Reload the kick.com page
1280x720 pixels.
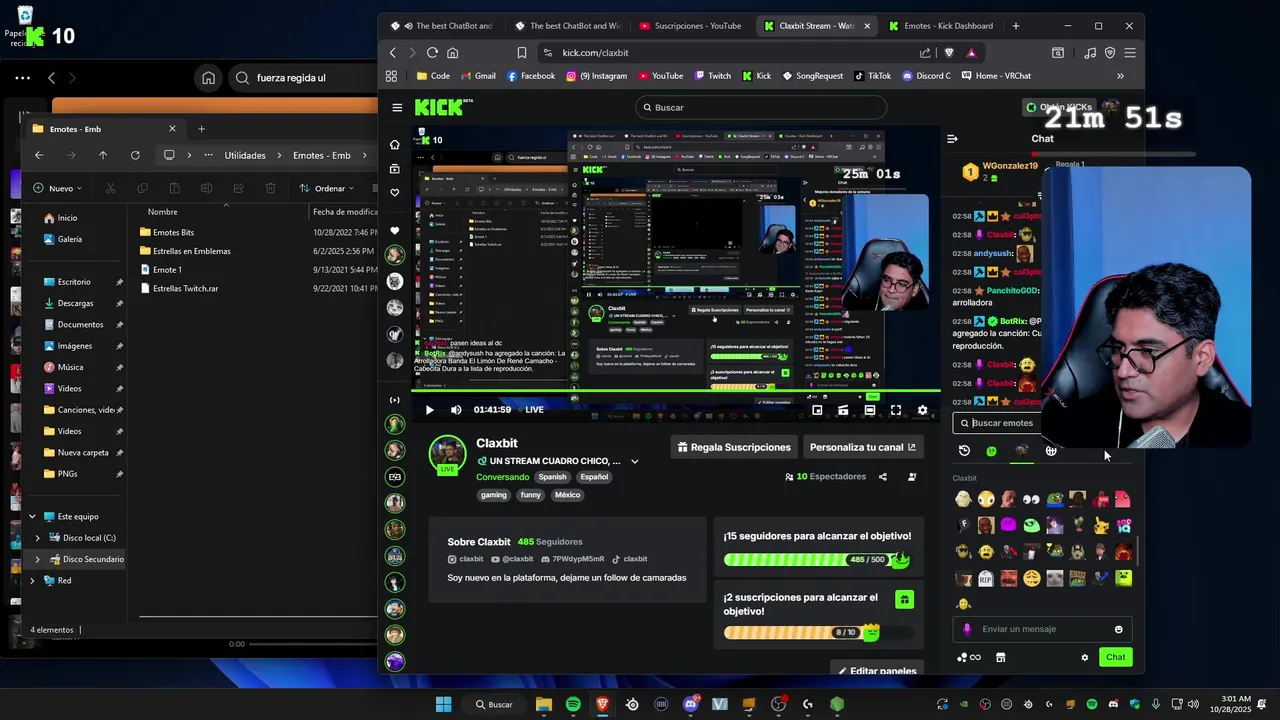432,53
